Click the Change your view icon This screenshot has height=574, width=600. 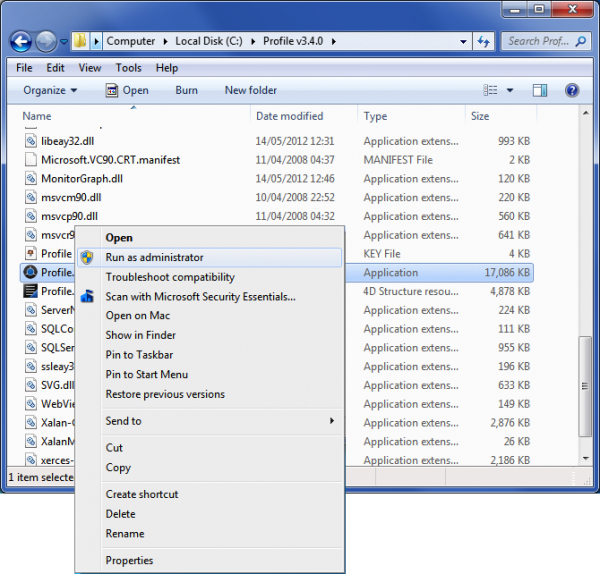(491, 90)
